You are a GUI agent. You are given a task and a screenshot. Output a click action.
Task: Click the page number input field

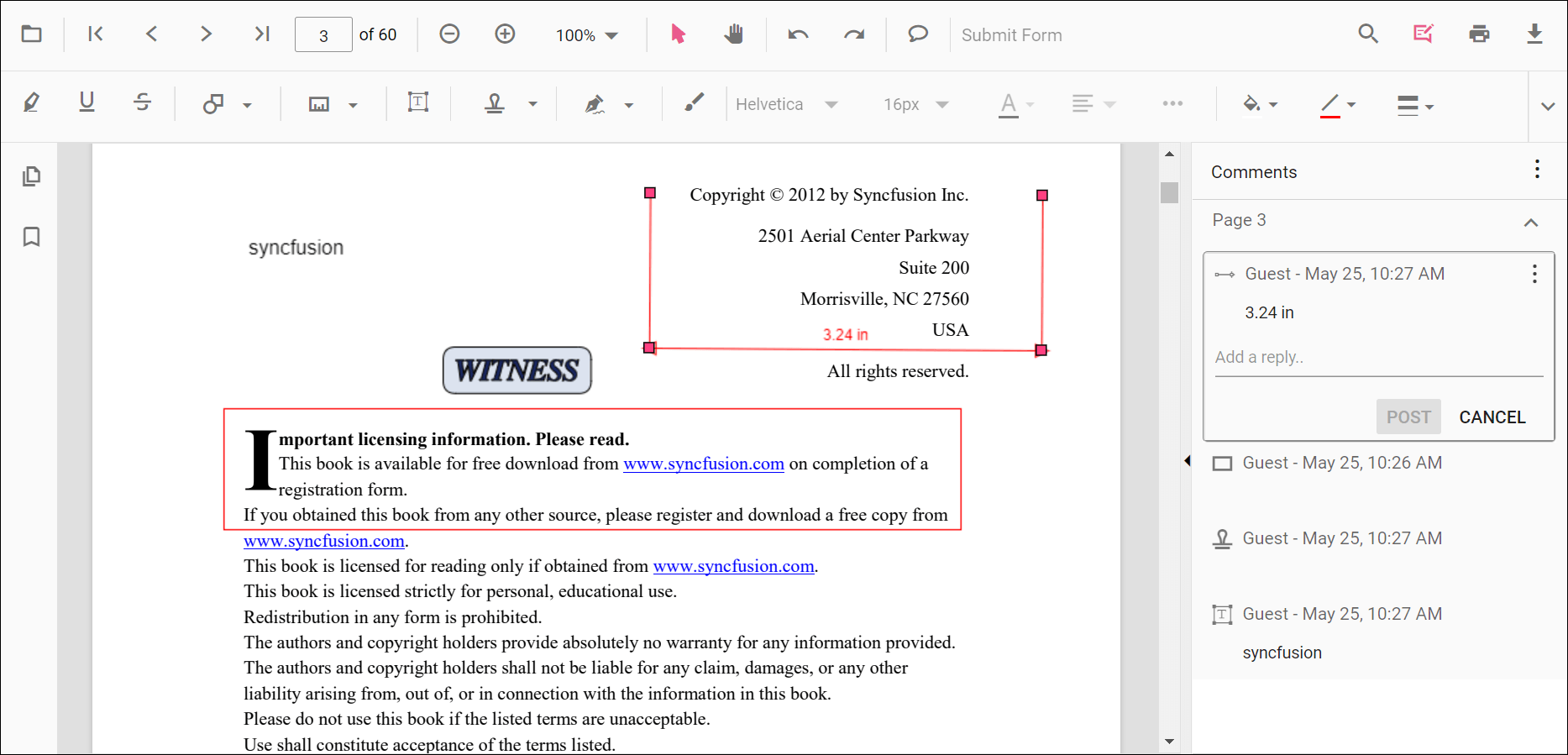[323, 35]
